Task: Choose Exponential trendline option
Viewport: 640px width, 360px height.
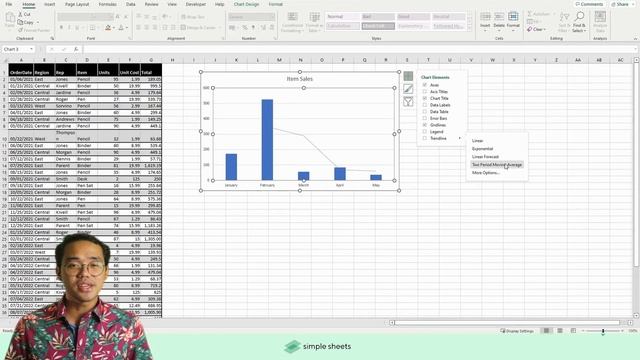Action: pos(482,149)
